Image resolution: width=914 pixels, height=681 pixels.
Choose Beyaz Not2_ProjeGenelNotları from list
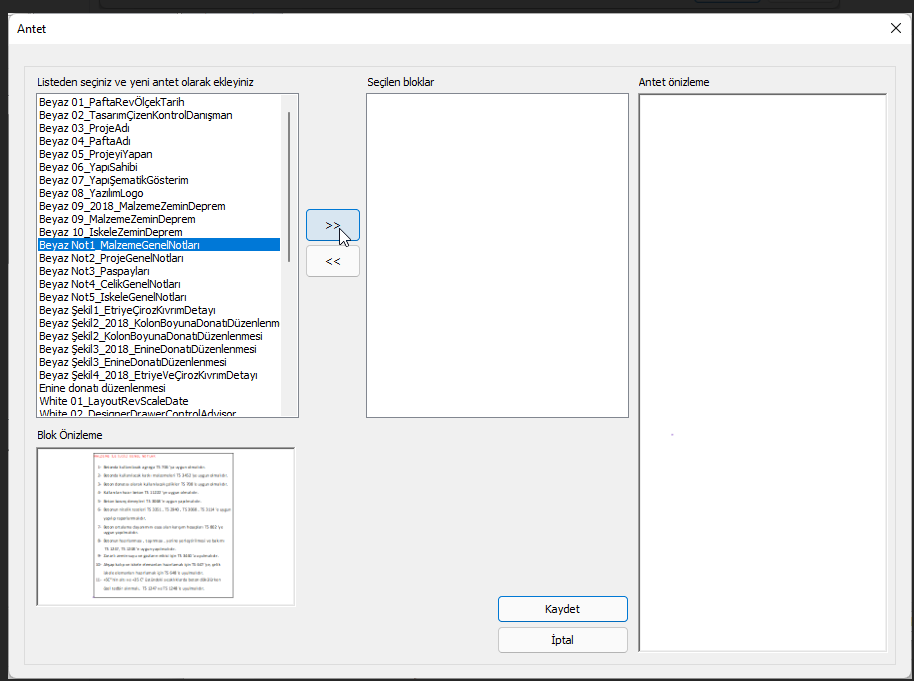point(111,258)
